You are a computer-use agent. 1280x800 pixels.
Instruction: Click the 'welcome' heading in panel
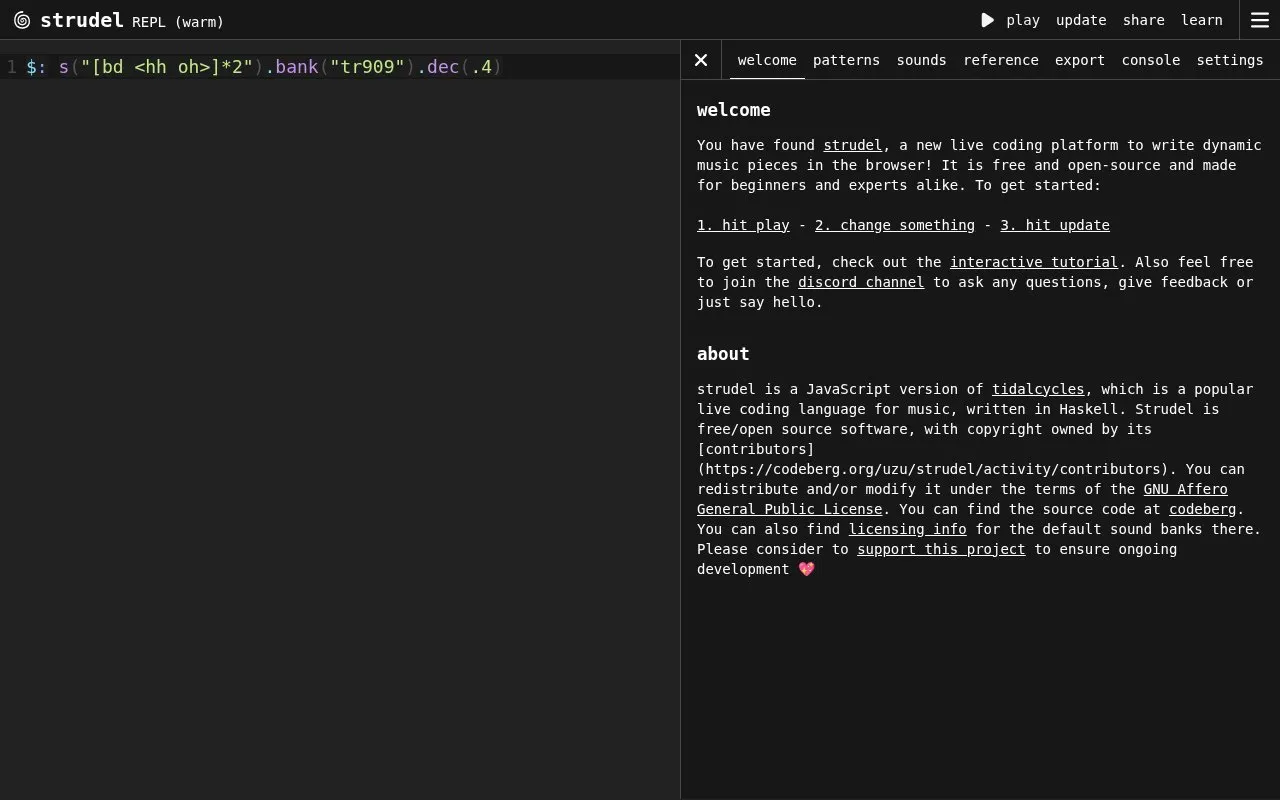tap(734, 110)
